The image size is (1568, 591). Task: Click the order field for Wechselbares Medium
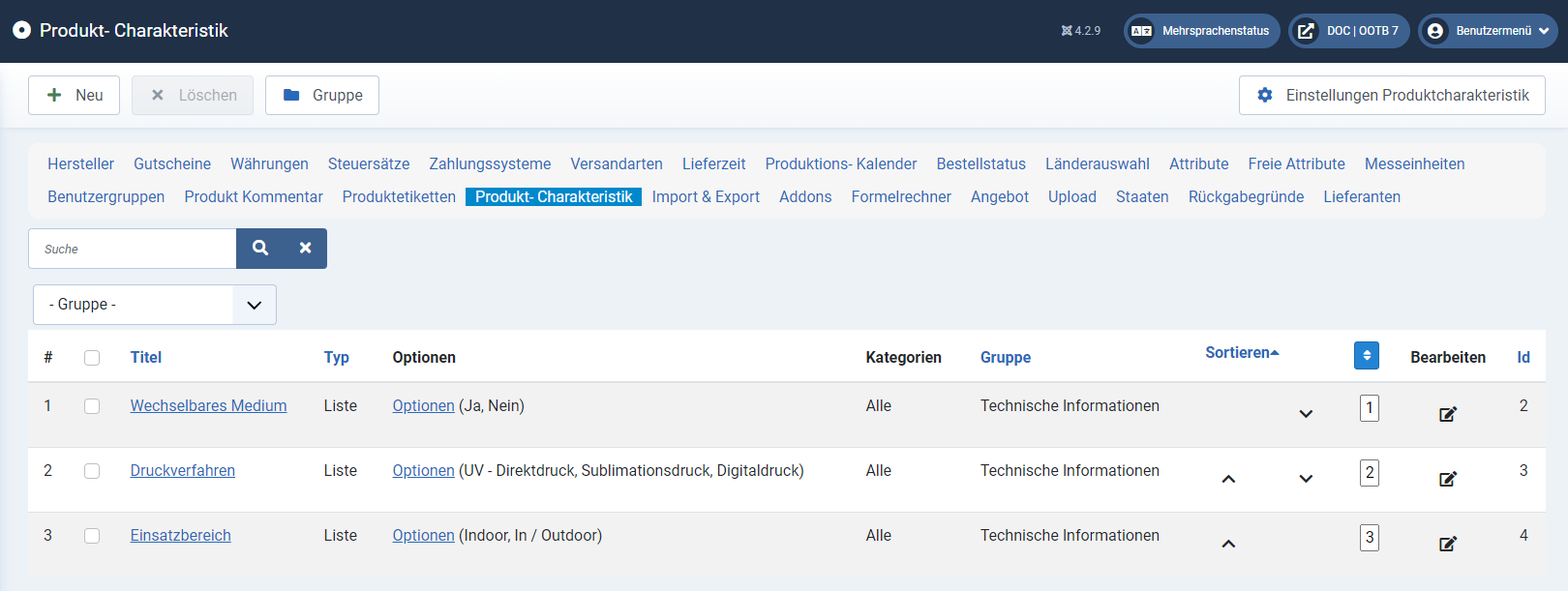1369,408
